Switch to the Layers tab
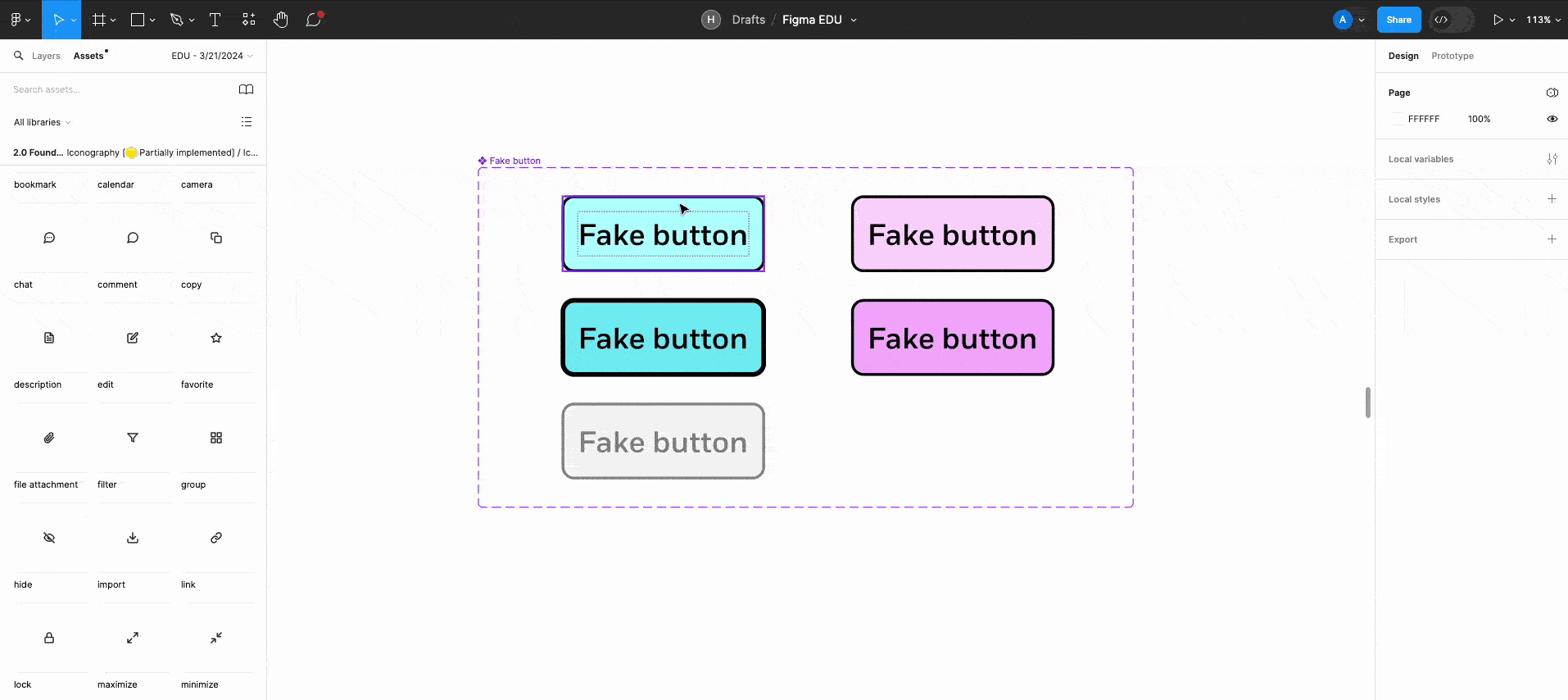The width and height of the screenshot is (1568, 700). click(x=46, y=56)
